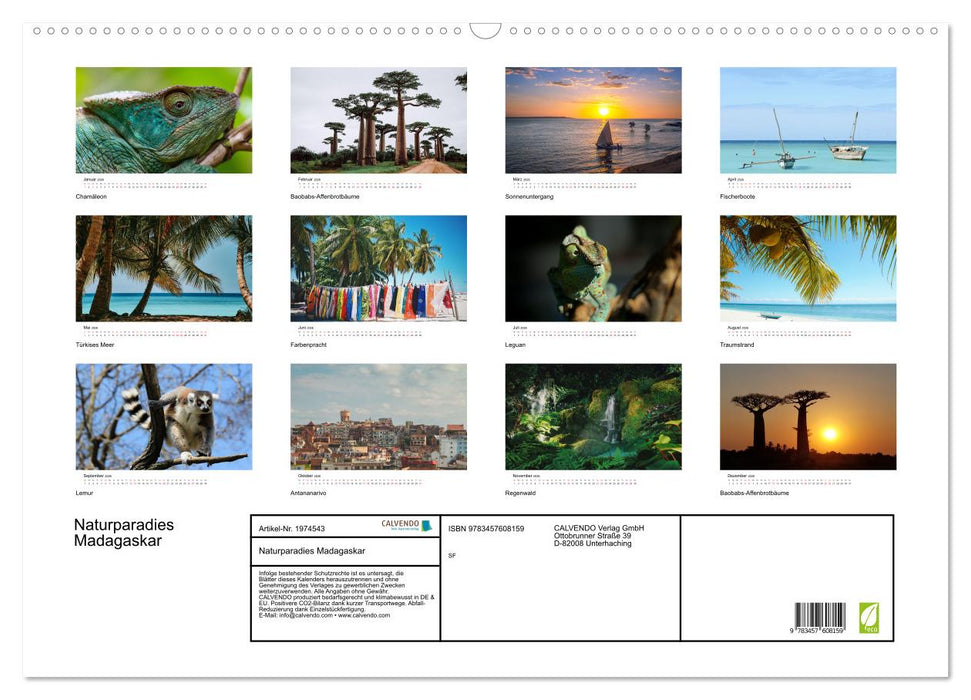Screen dimensions: 971x700
Task: Select the Fischerboote April photo
Action: 808,119
